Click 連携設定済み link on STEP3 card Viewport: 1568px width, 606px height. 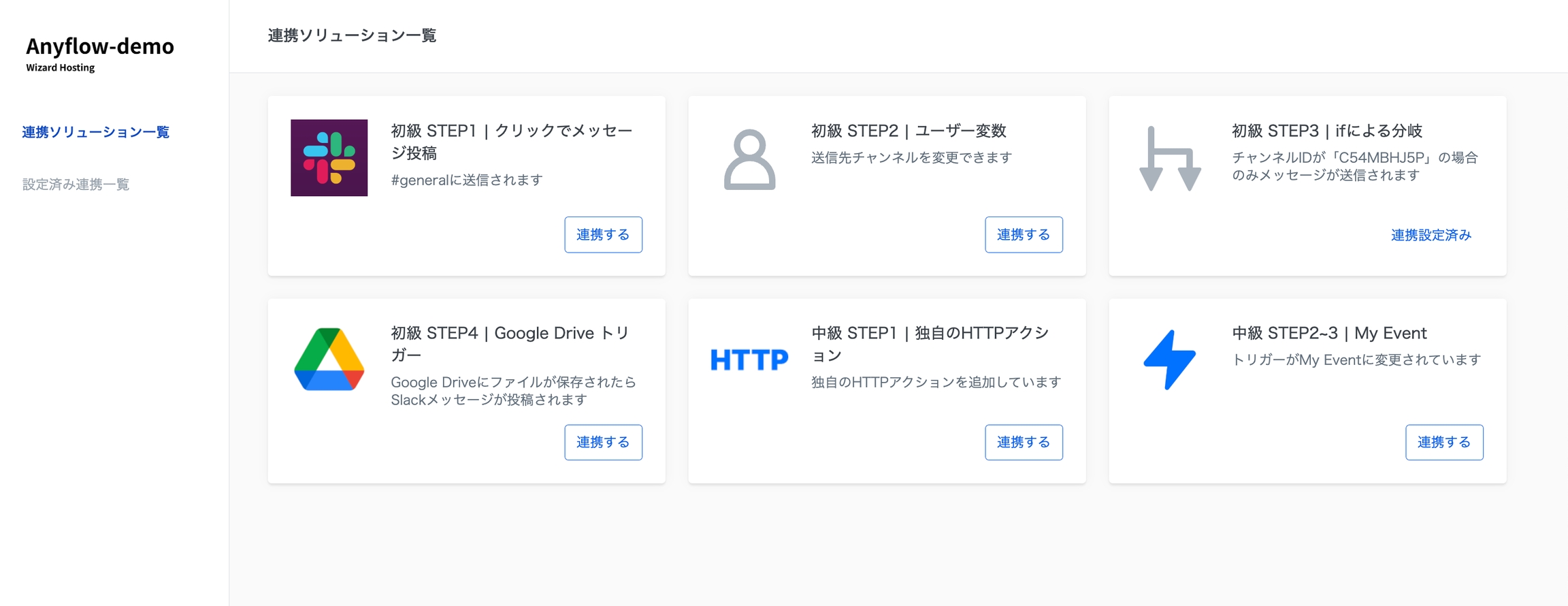[1431, 235]
